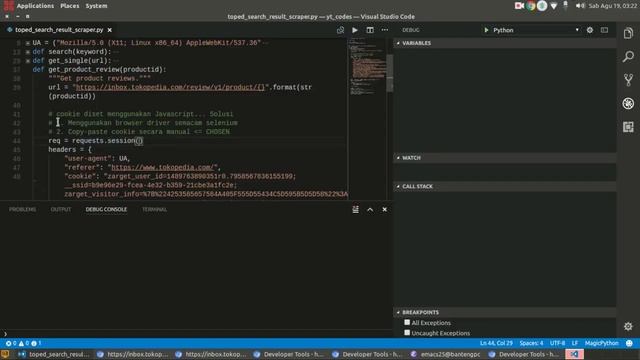Open the Manage gear at activity bar bottom
The width and height of the screenshot is (640, 360).
628,326
